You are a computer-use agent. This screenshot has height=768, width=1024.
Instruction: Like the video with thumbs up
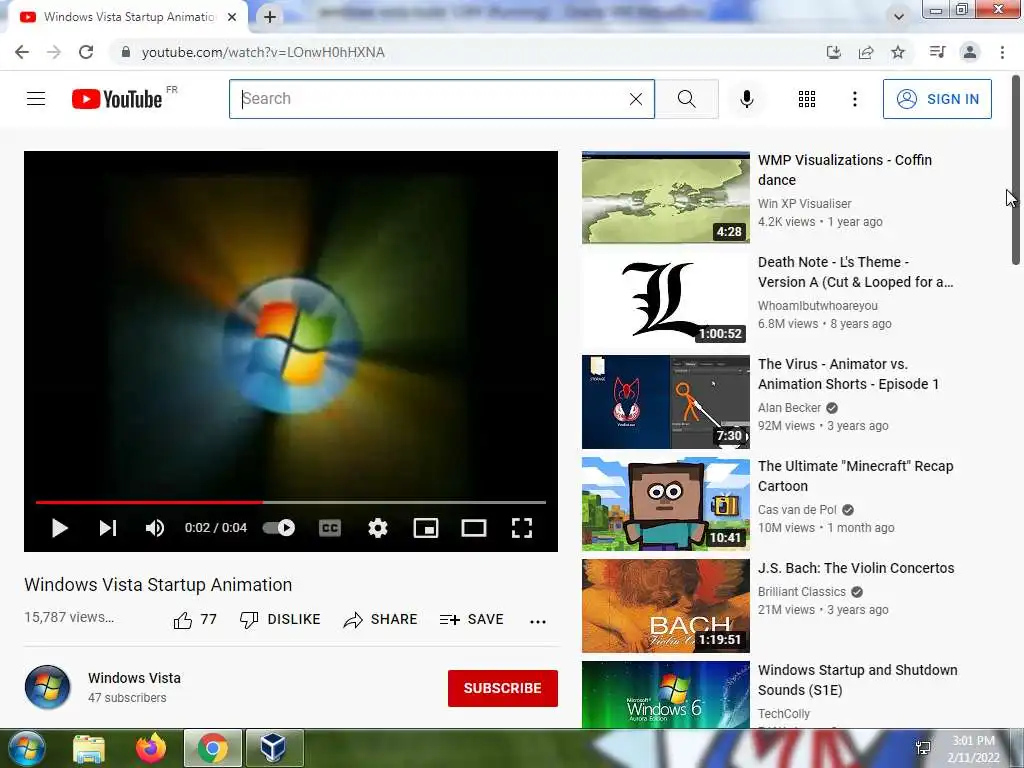click(x=195, y=619)
